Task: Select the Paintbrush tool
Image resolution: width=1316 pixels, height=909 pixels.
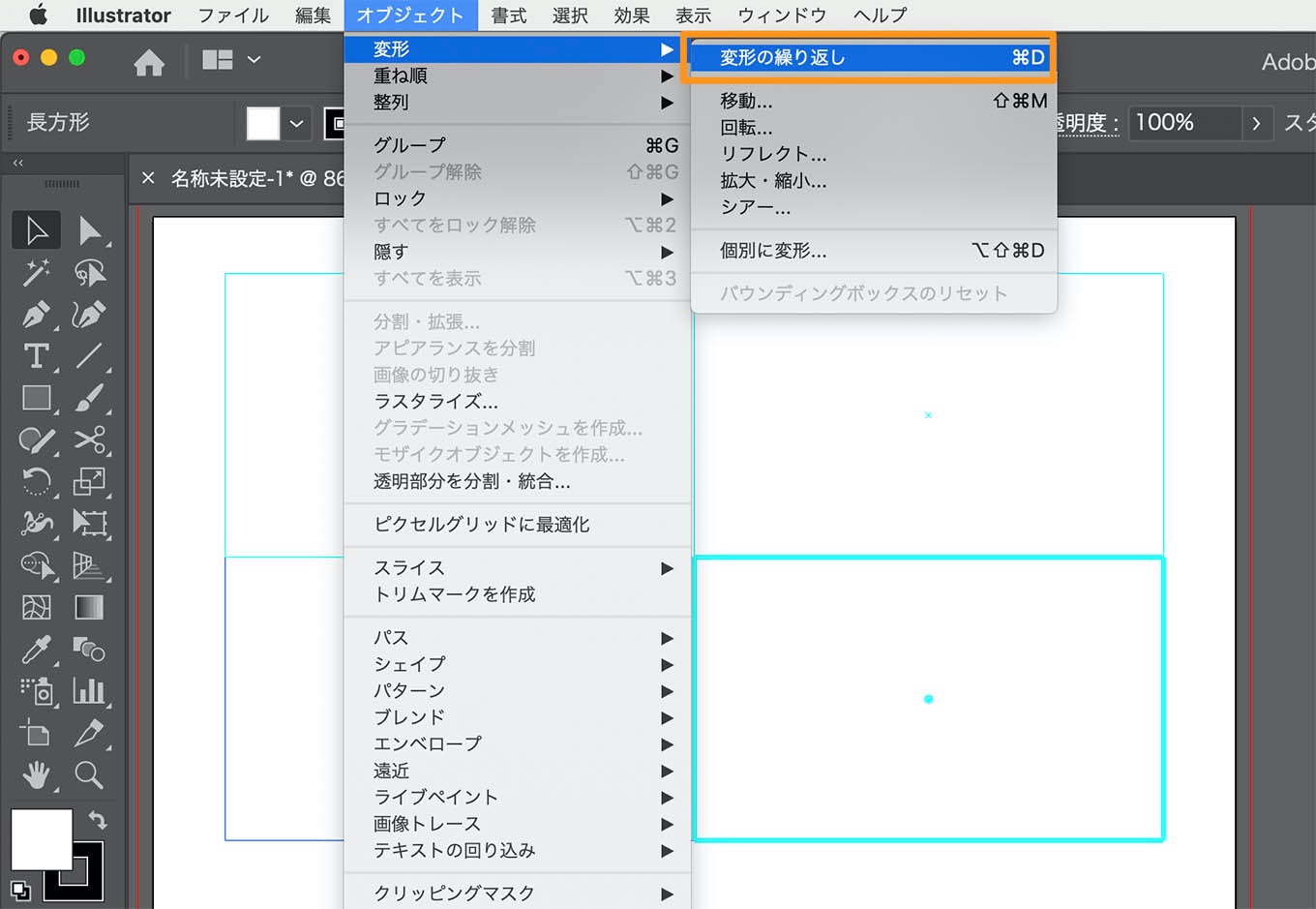Action: 90,398
